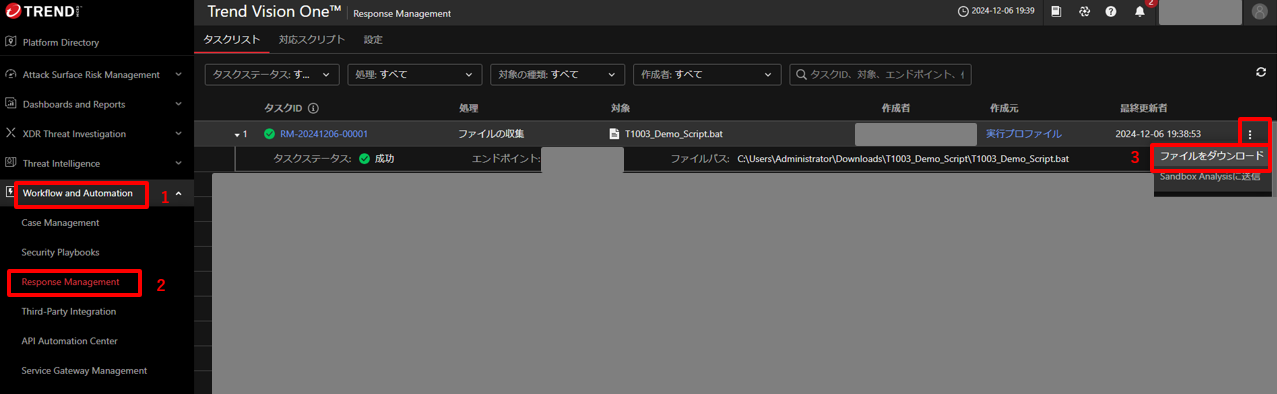
Task: Click the Attack Surface Risk Management icon
Action: (11, 74)
